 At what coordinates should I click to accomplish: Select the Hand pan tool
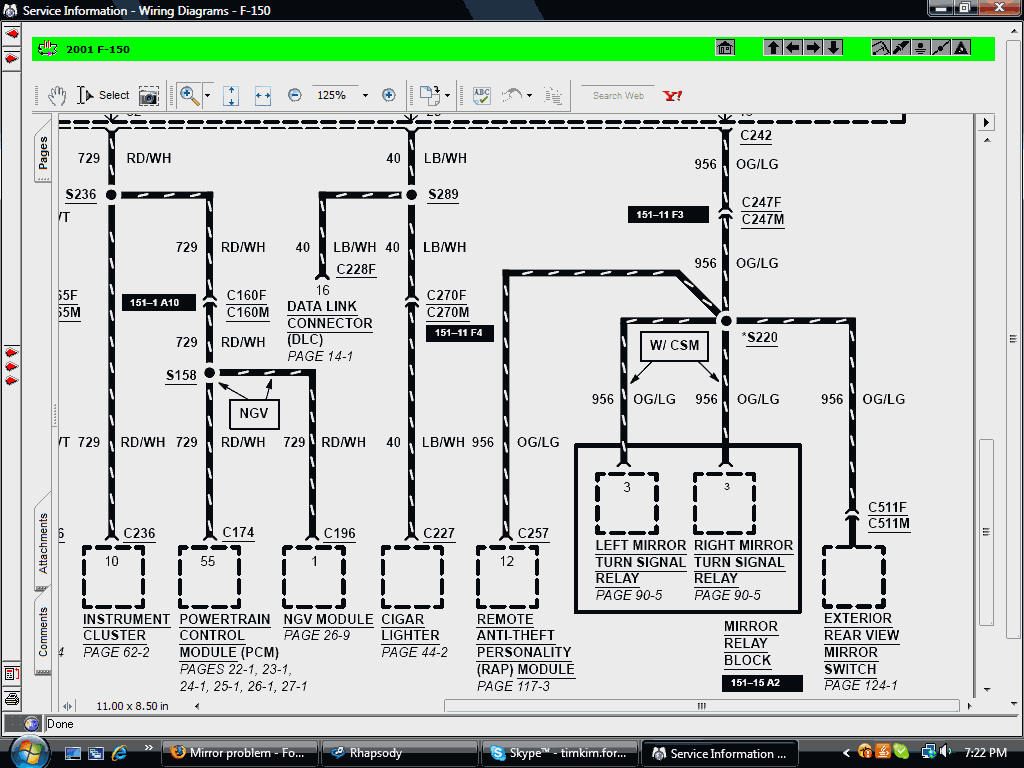click(x=58, y=95)
